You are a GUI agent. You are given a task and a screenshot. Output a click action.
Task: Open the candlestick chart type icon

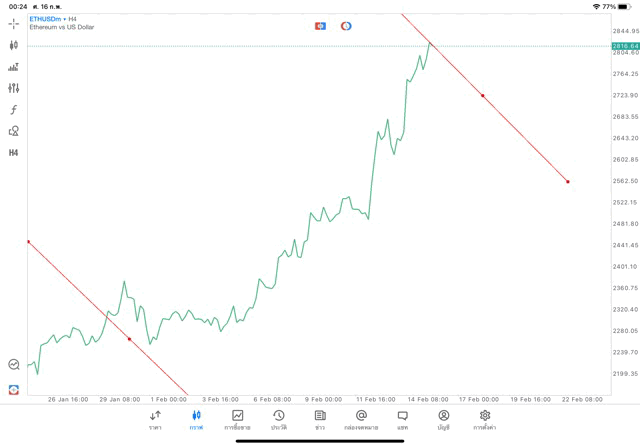(14, 45)
